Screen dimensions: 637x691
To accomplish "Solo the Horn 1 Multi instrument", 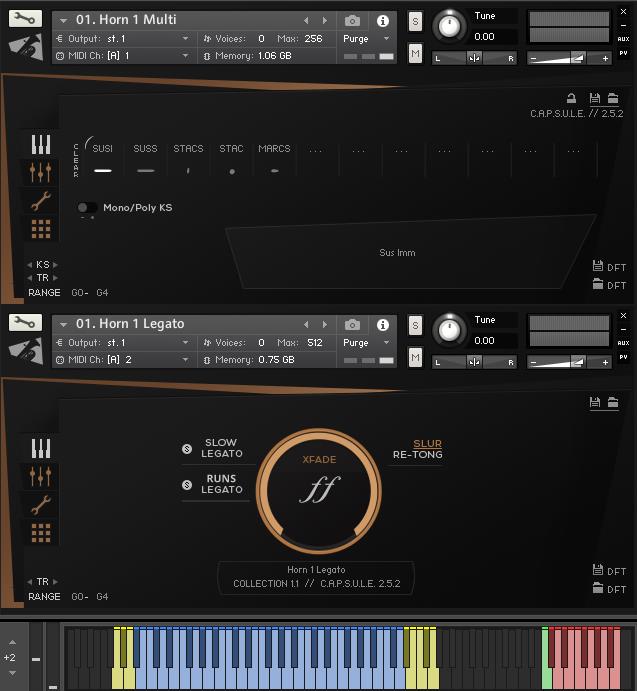I will pyautogui.click(x=415, y=21).
